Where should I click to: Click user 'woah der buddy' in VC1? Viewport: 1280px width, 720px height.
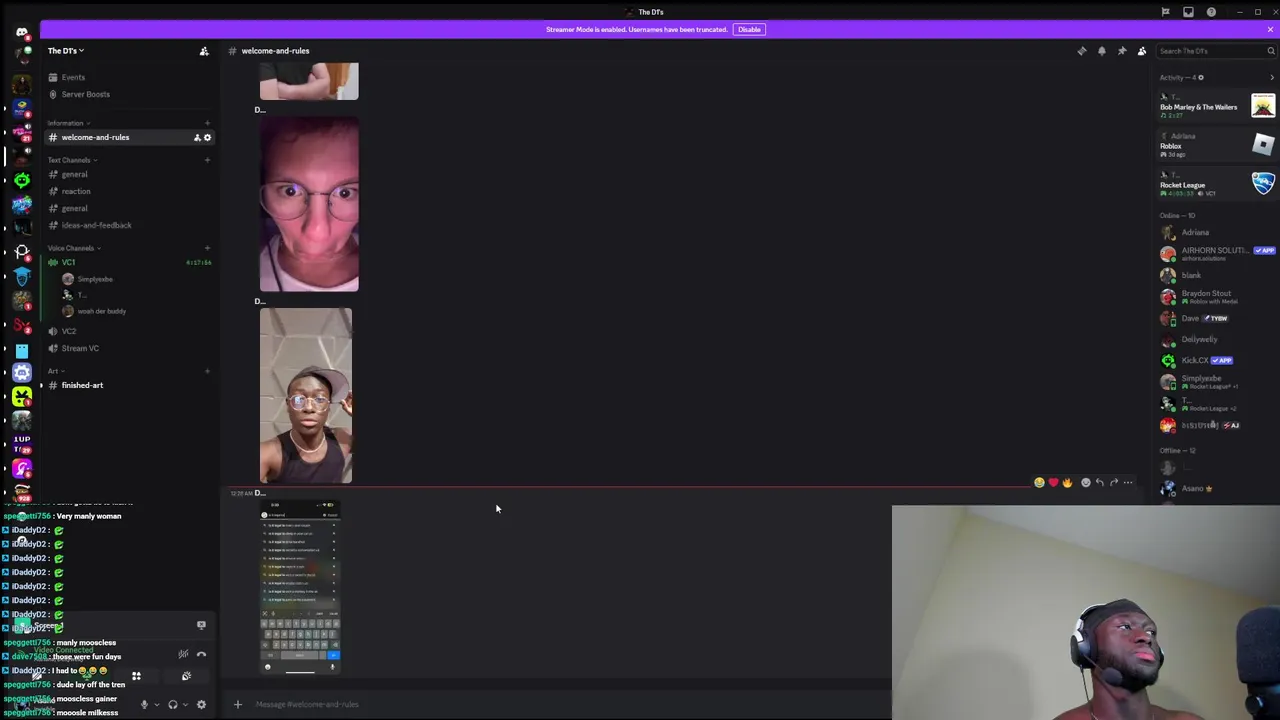(102, 311)
